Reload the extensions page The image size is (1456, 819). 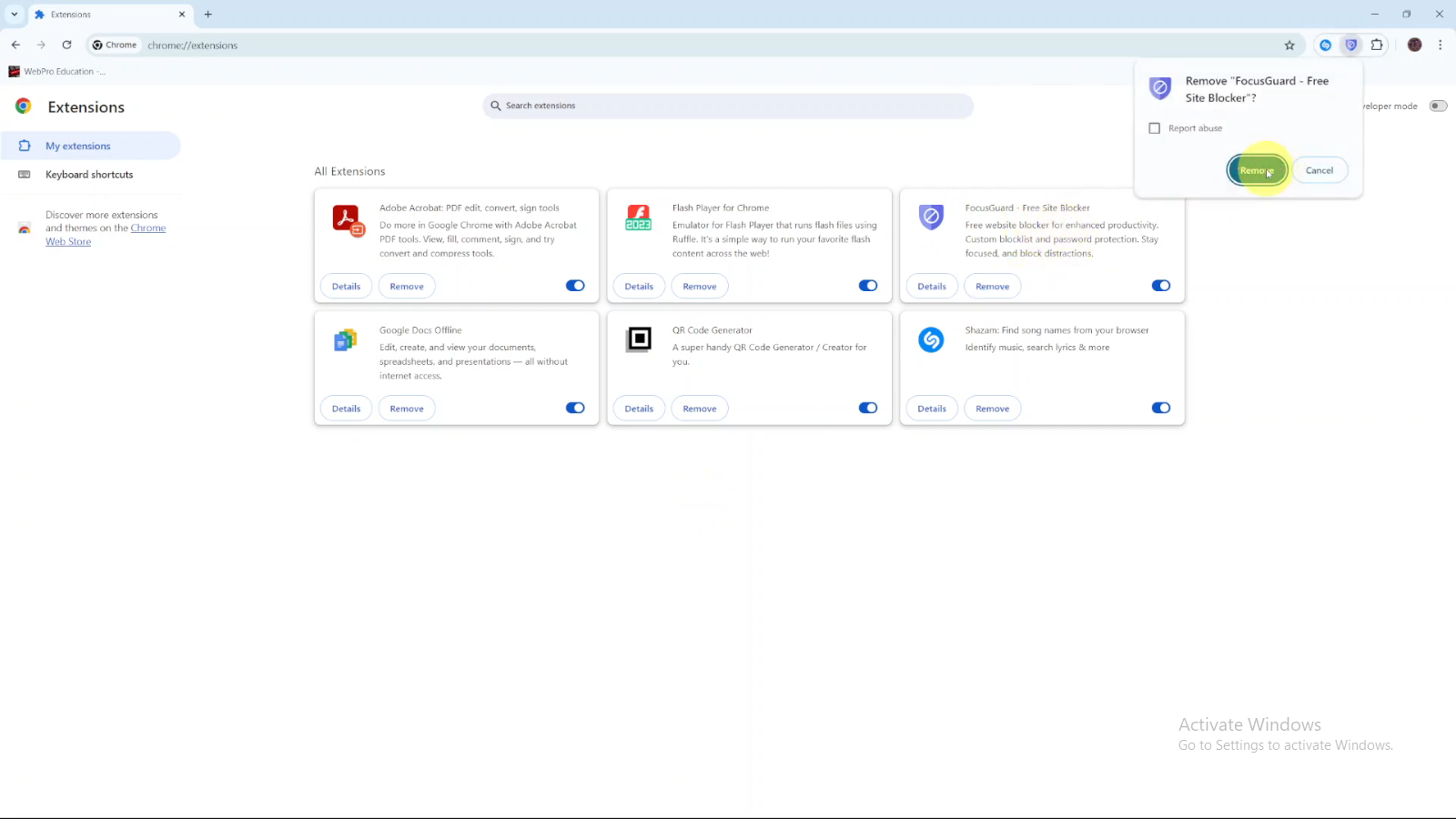66,45
